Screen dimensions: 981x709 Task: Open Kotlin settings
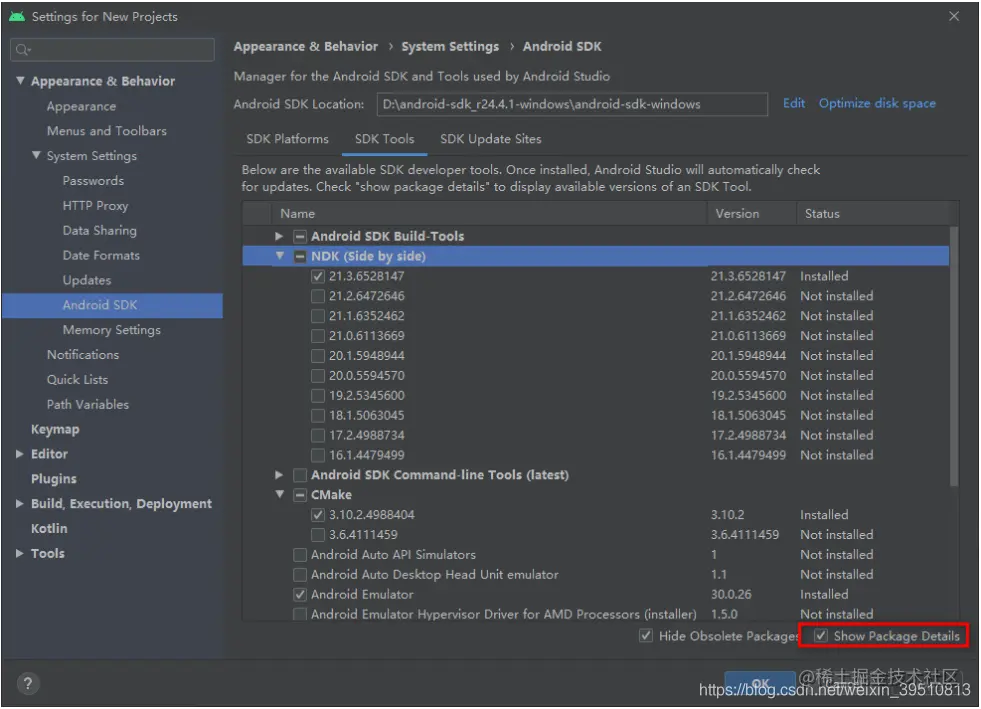[49, 528]
